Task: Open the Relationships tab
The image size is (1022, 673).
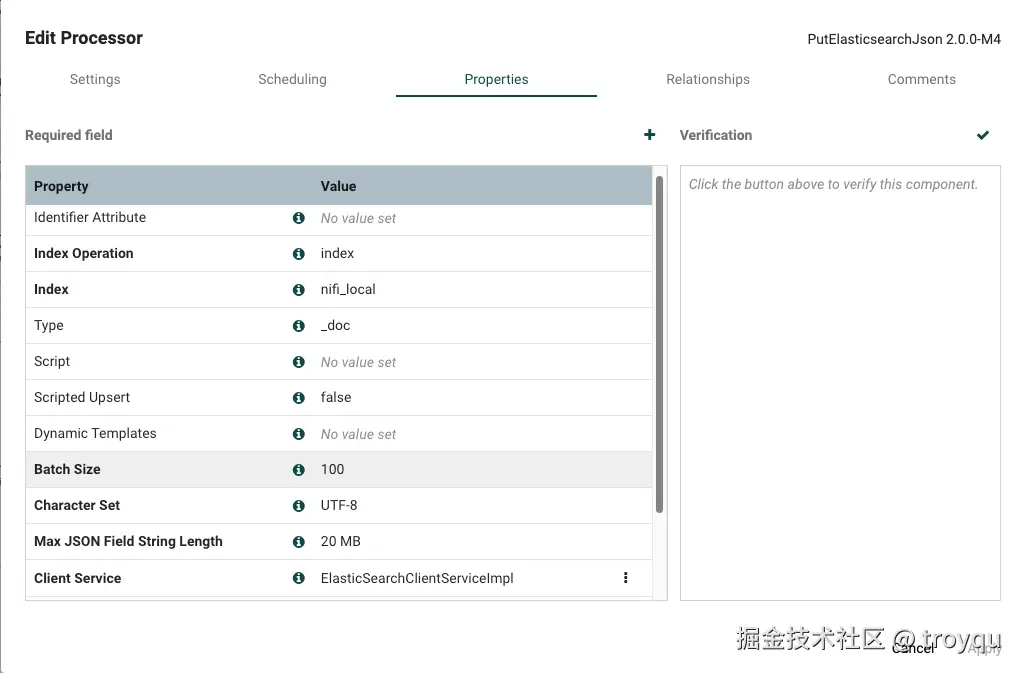Action: 708,80
